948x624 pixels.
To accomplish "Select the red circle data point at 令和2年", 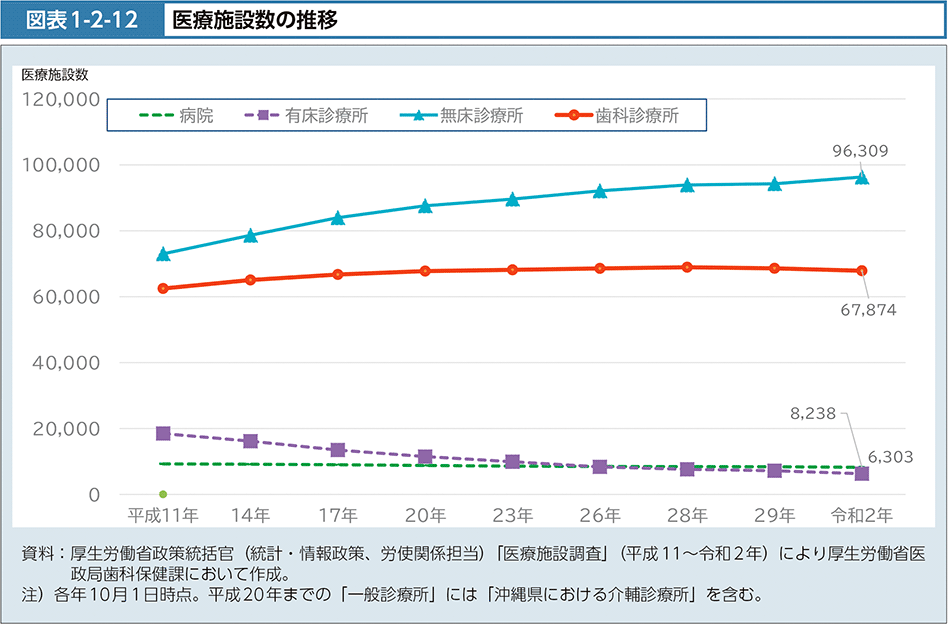I will coord(862,271).
